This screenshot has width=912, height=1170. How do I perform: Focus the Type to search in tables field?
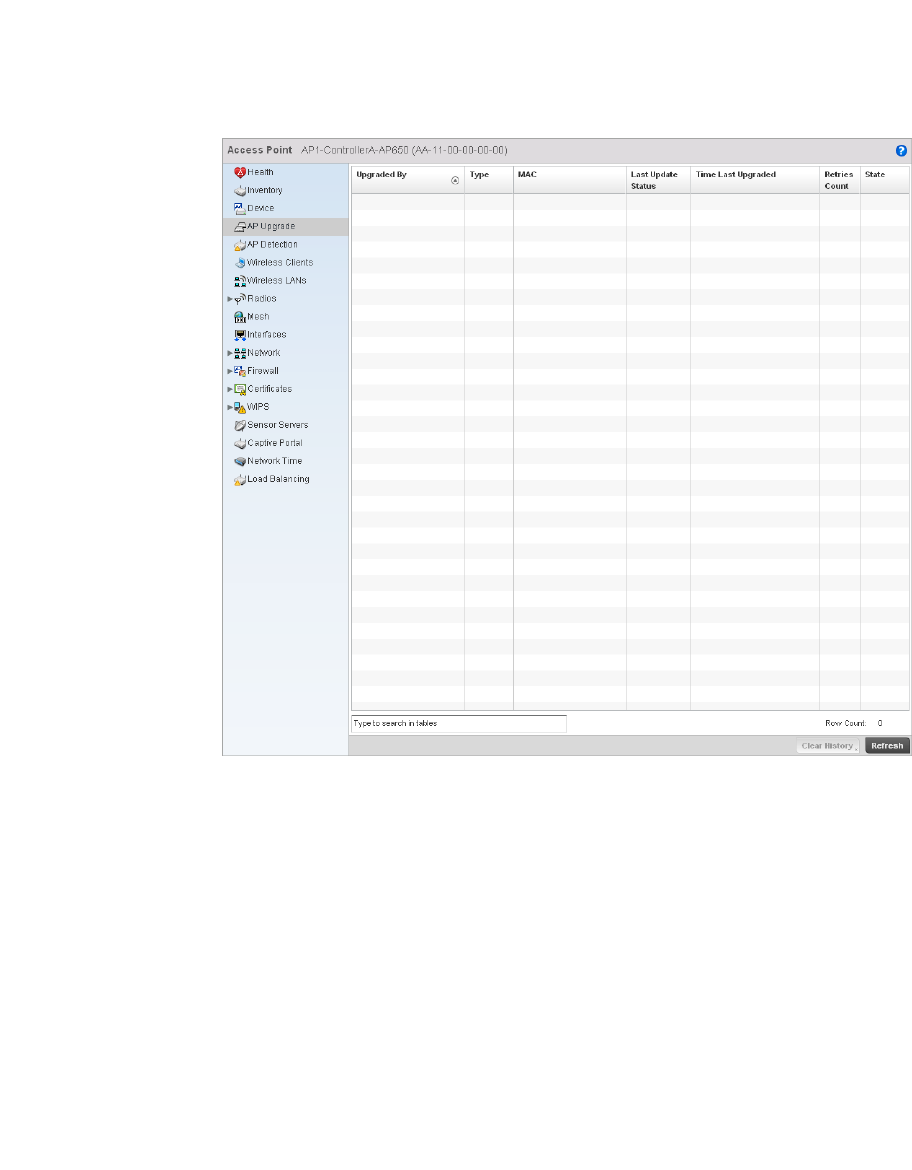pos(459,724)
